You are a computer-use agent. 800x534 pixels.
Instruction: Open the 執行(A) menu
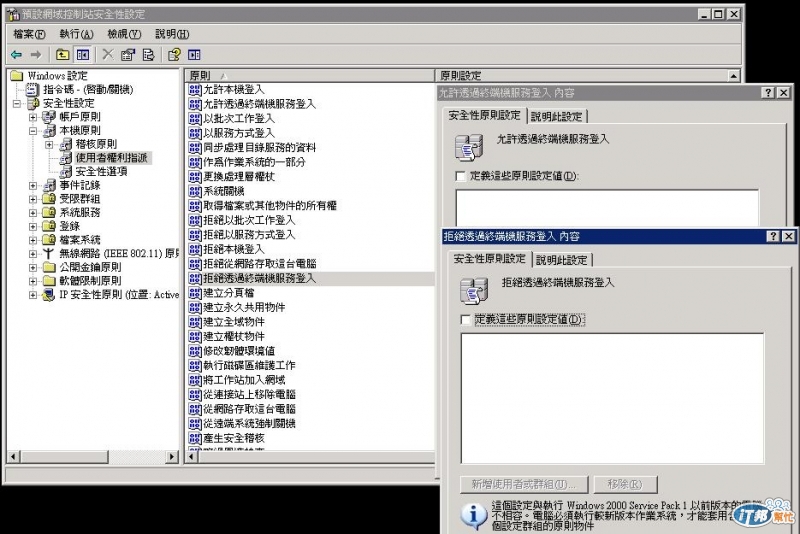click(77, 34)
